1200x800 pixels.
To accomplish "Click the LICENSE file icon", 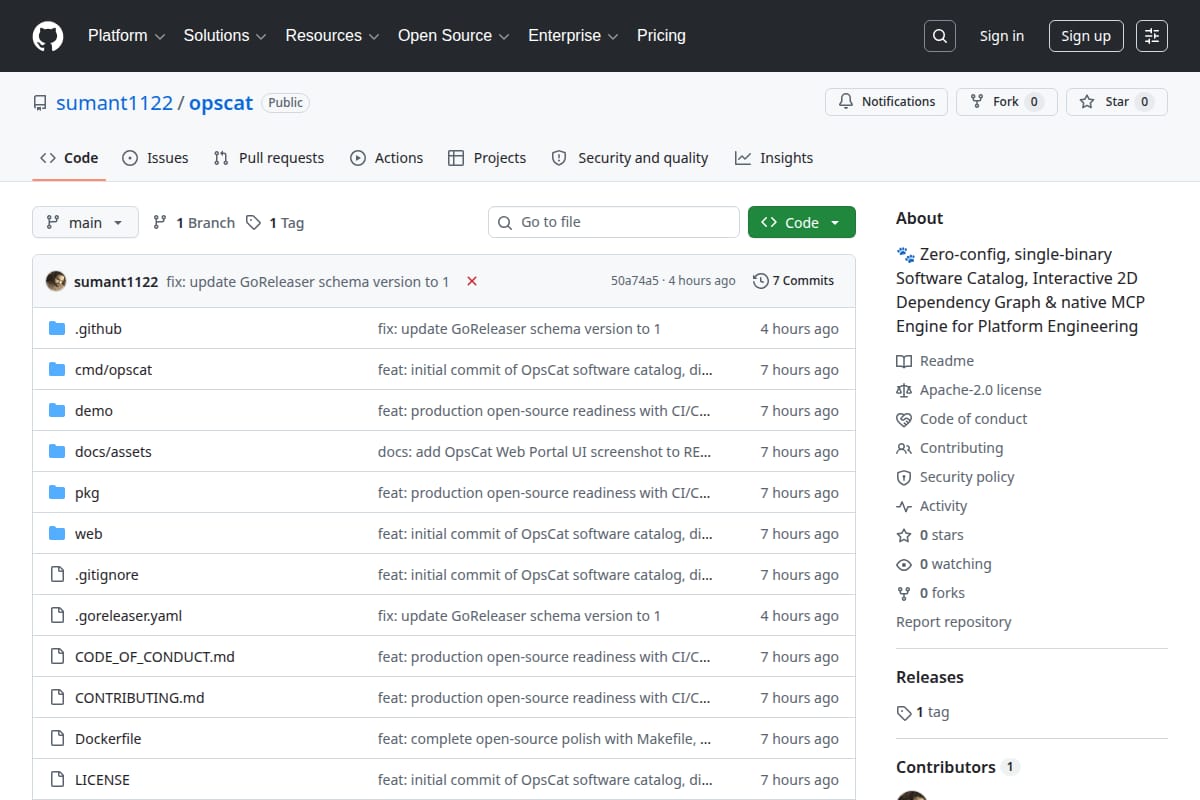I will click(x=57, y=780).
